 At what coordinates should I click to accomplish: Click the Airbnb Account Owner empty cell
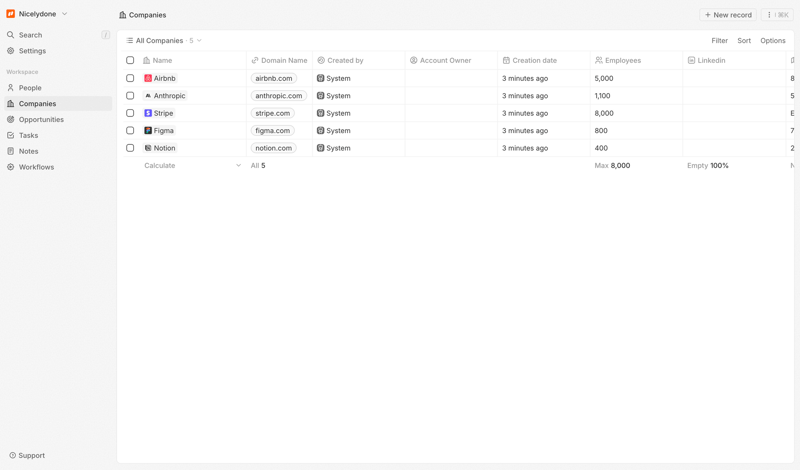pos(451,78)
